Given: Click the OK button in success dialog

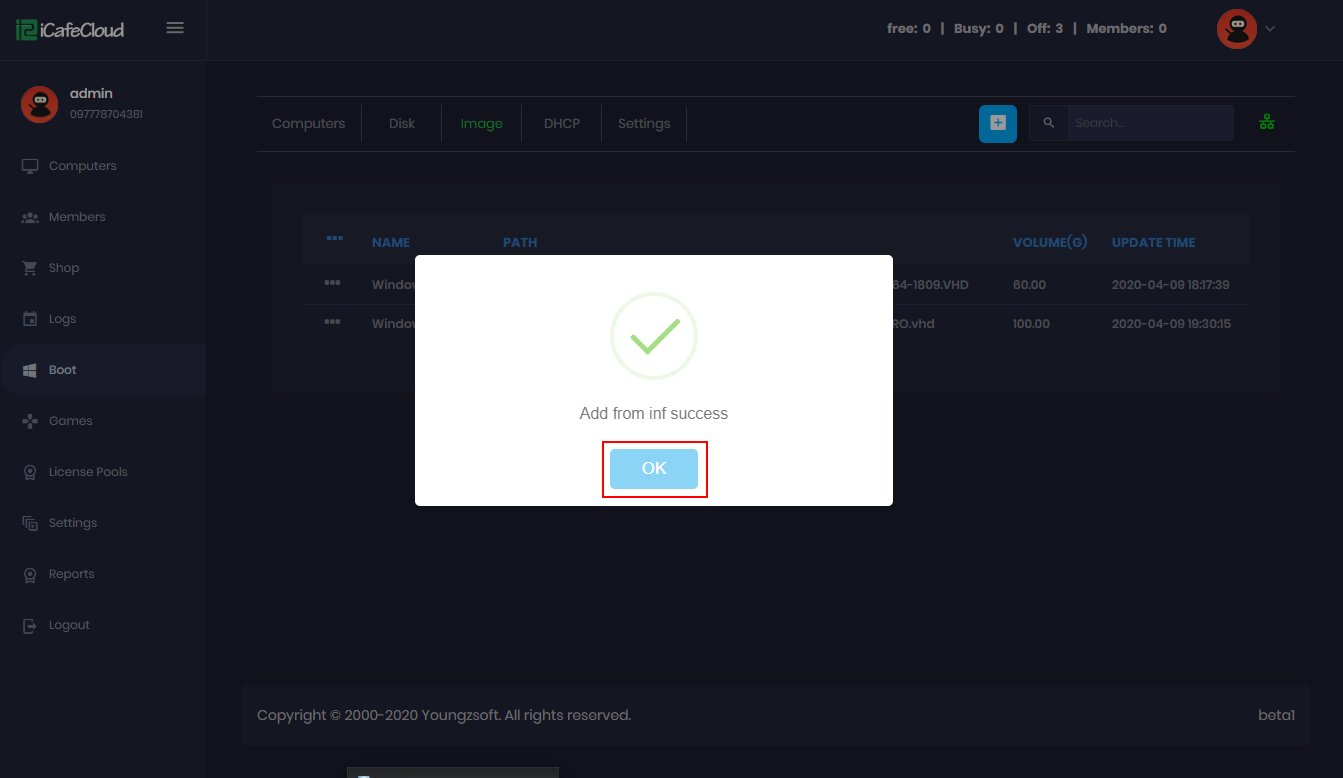Looking at the screenshot, I should [x=653, y=469].
